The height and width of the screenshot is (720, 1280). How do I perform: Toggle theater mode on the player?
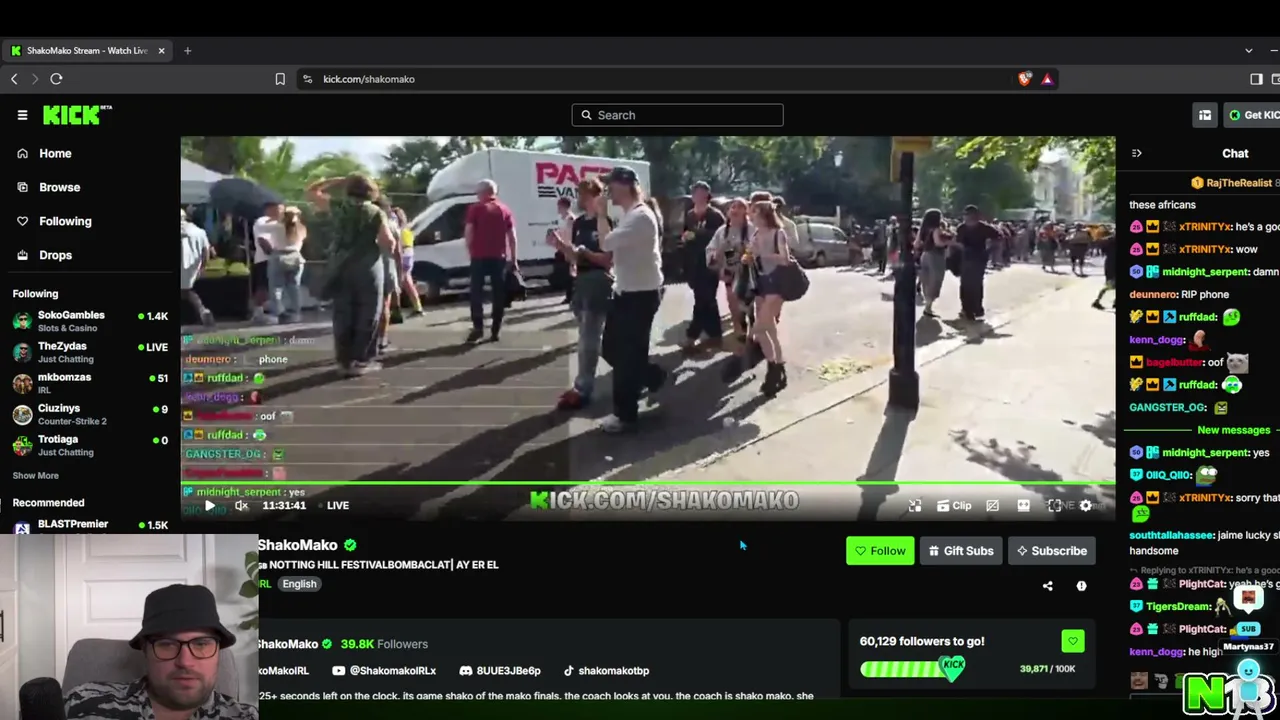1023,506
